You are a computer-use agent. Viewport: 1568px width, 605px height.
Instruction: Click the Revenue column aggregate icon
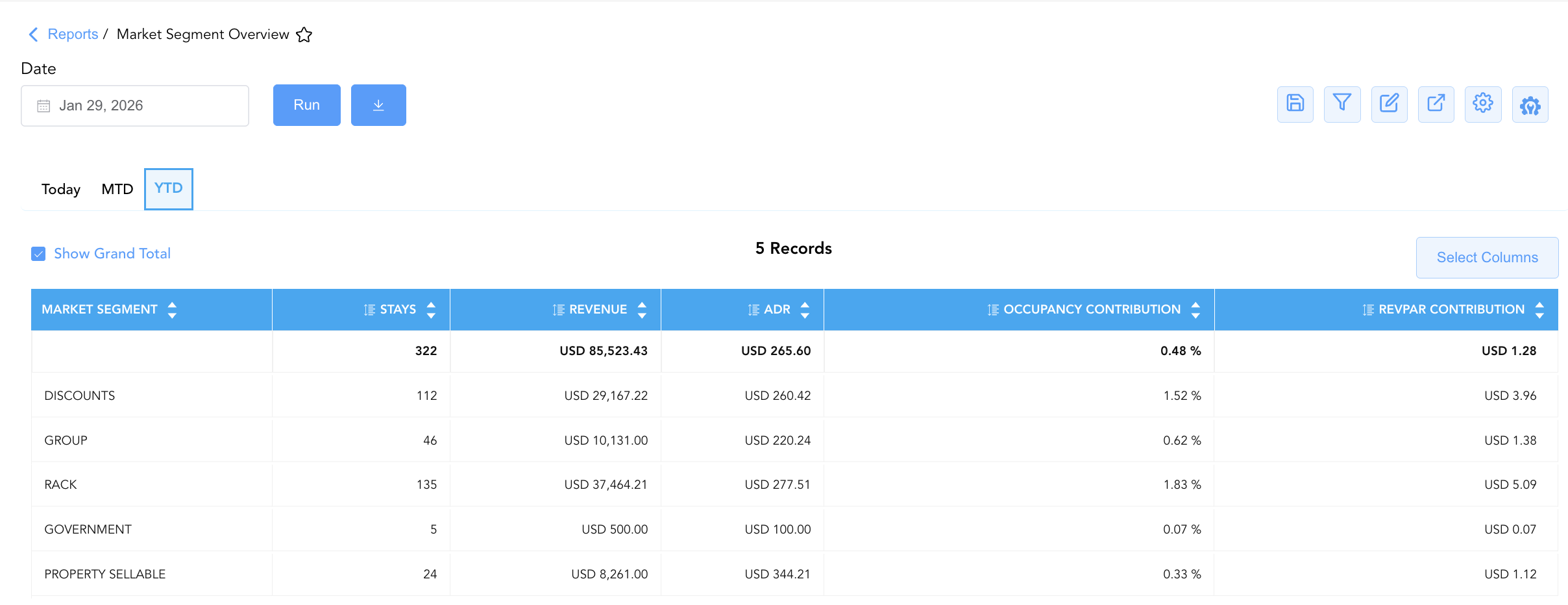pyautogui.click(x=558, y=310)
